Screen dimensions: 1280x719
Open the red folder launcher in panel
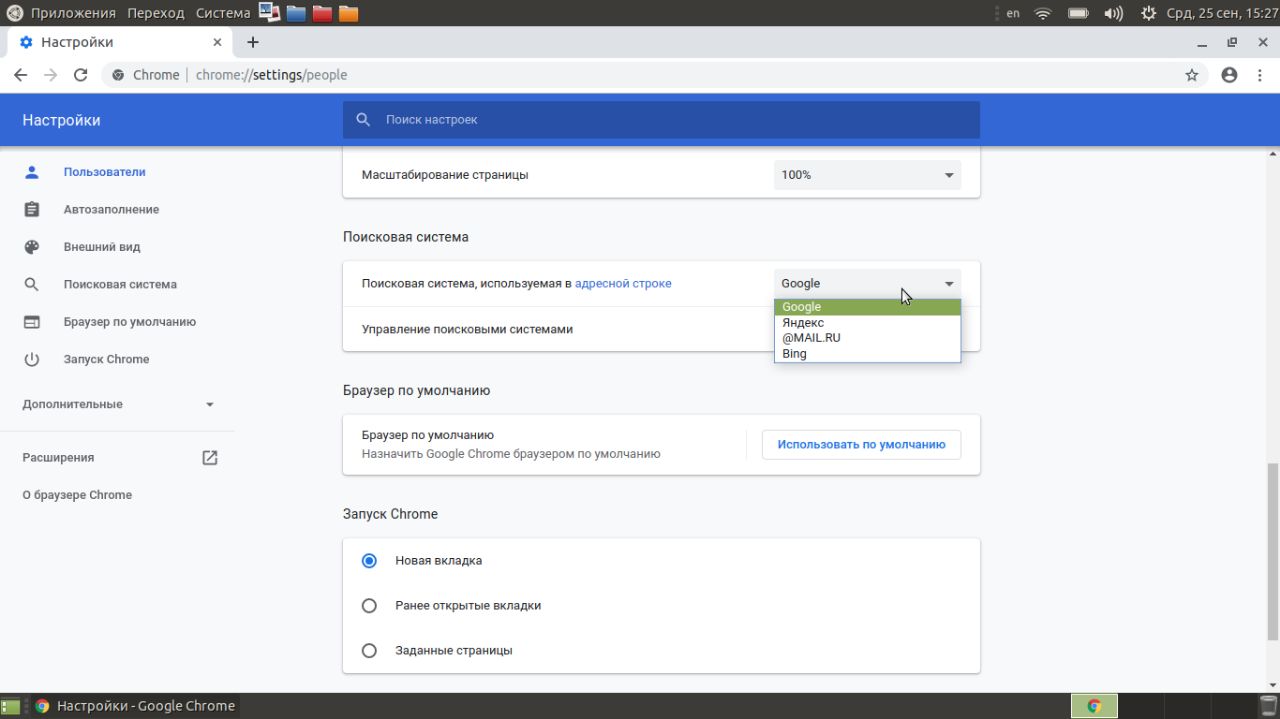point(322,13)
